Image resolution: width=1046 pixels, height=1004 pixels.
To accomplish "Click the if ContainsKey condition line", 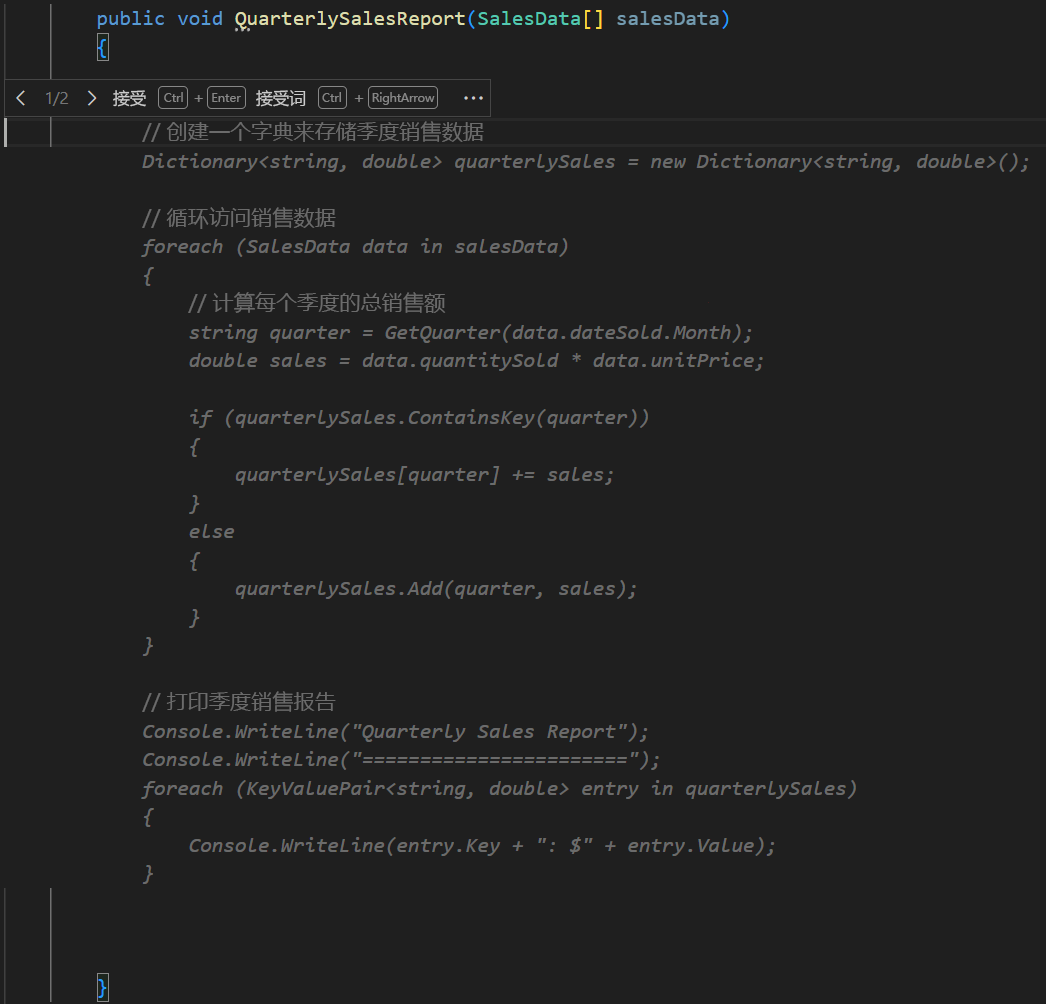I will [418, 418].
